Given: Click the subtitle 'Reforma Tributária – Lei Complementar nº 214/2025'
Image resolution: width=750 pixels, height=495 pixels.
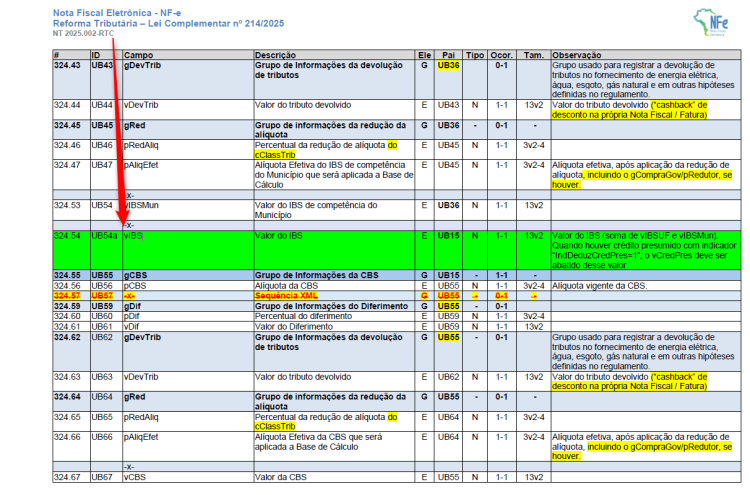Looking at the screenshot, I should [x=168, y=23].
